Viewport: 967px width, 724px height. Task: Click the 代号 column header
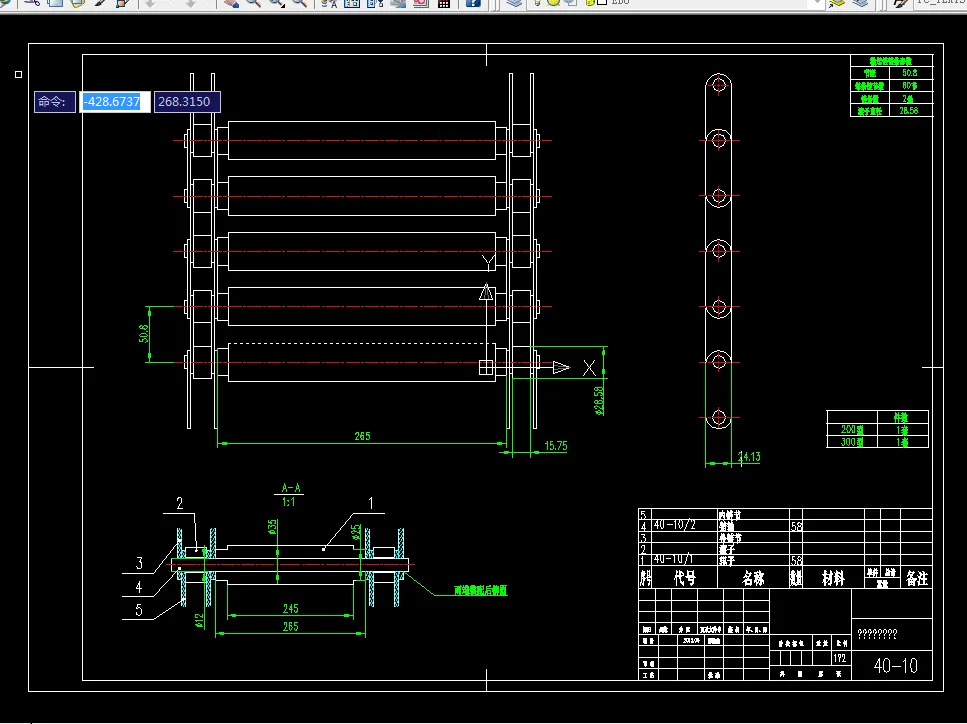(685, 578)
